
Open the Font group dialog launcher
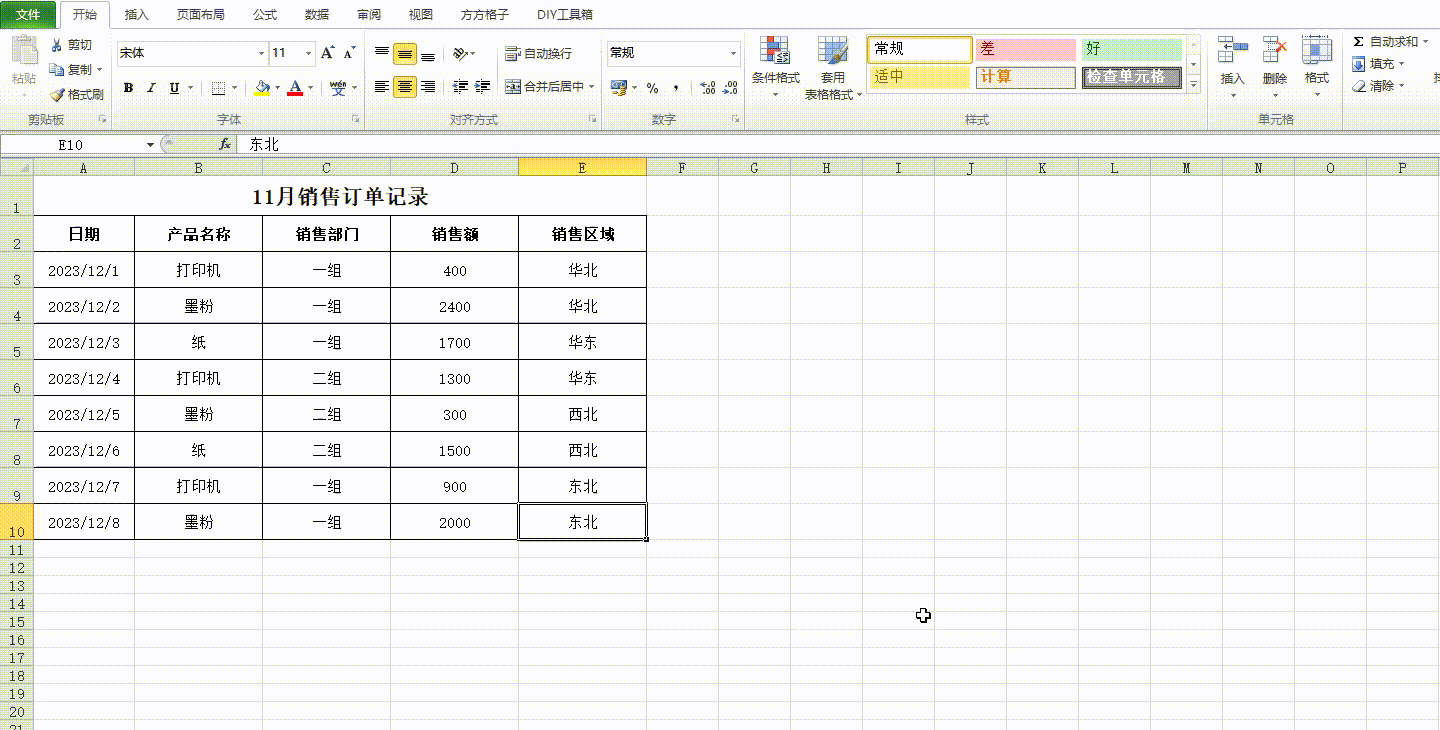(355, 119)
